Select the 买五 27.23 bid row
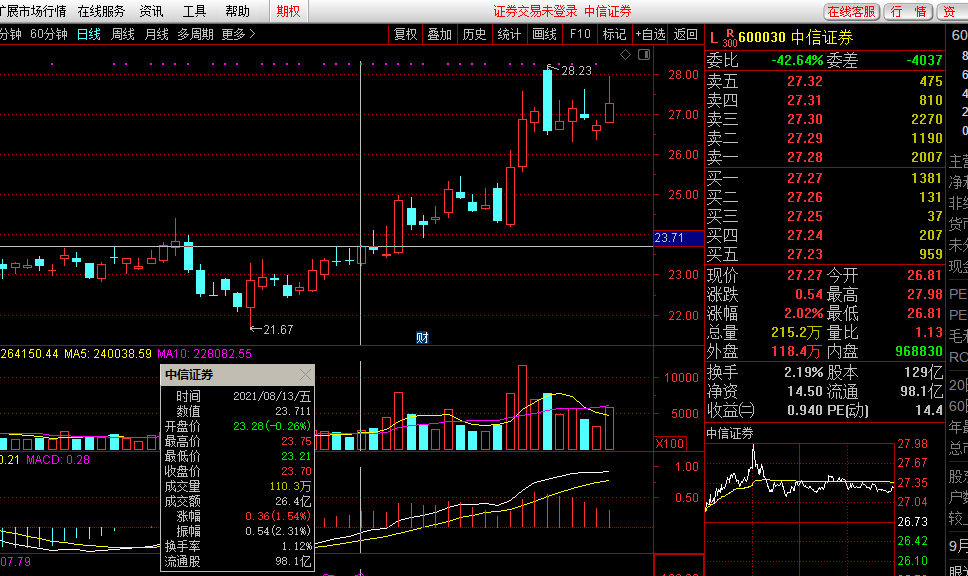968x576 pixels. [825, 254]
